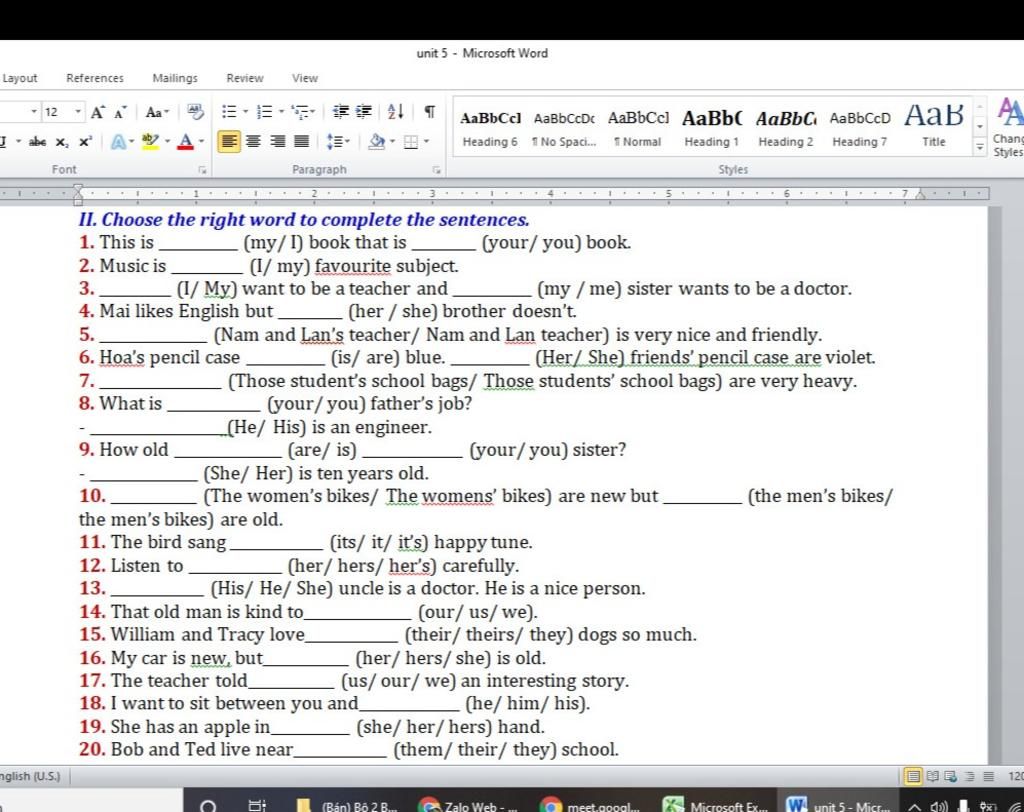Apply red font color
1024x812 pixels.
[185, 141]
